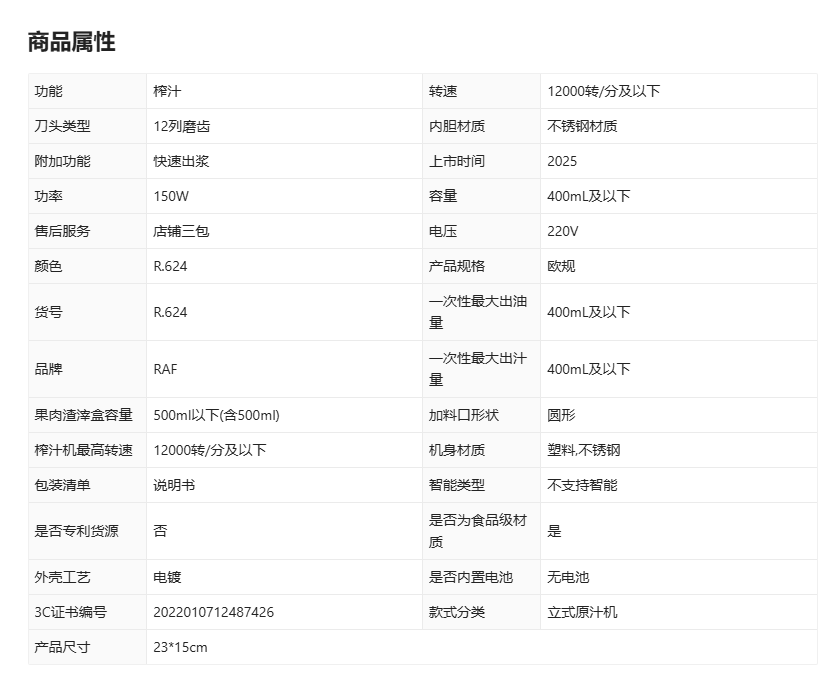Image resolution: width=837 pixels, height=687 pixels.
Task: Select the 功率 value 150W
Action: pos(171,196)
